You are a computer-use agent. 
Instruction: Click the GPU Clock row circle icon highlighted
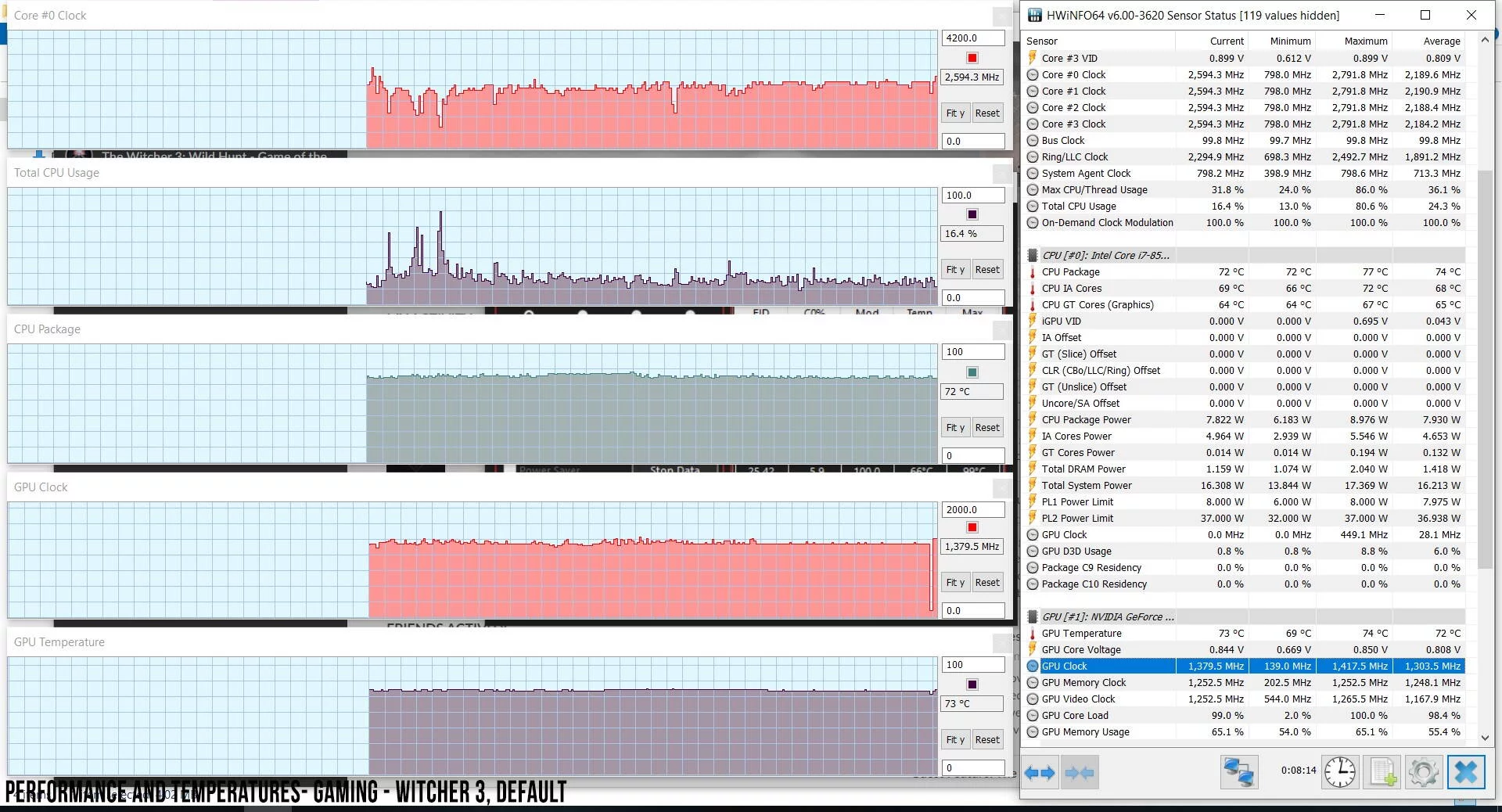point(1033,666)
